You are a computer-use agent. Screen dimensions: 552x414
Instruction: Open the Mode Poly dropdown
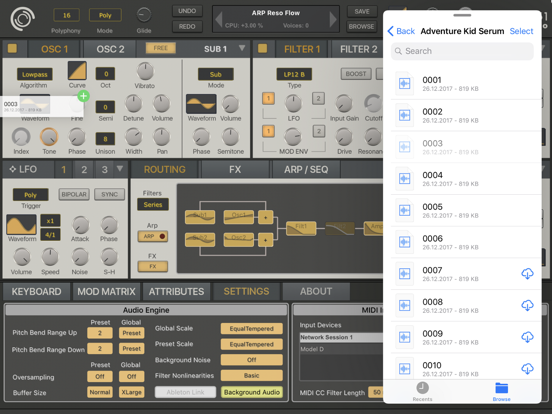click(x=105, y=15)
